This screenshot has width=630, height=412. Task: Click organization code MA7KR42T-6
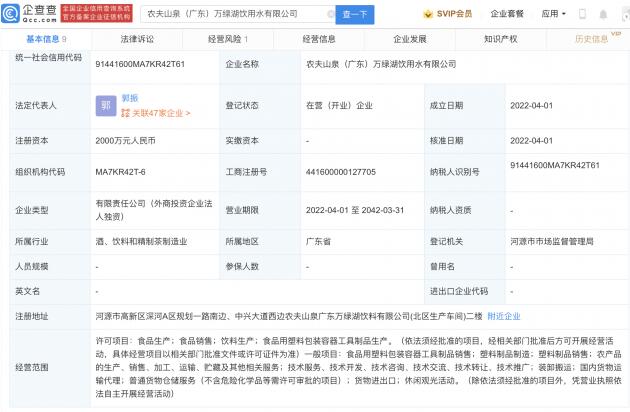point(120,172)
